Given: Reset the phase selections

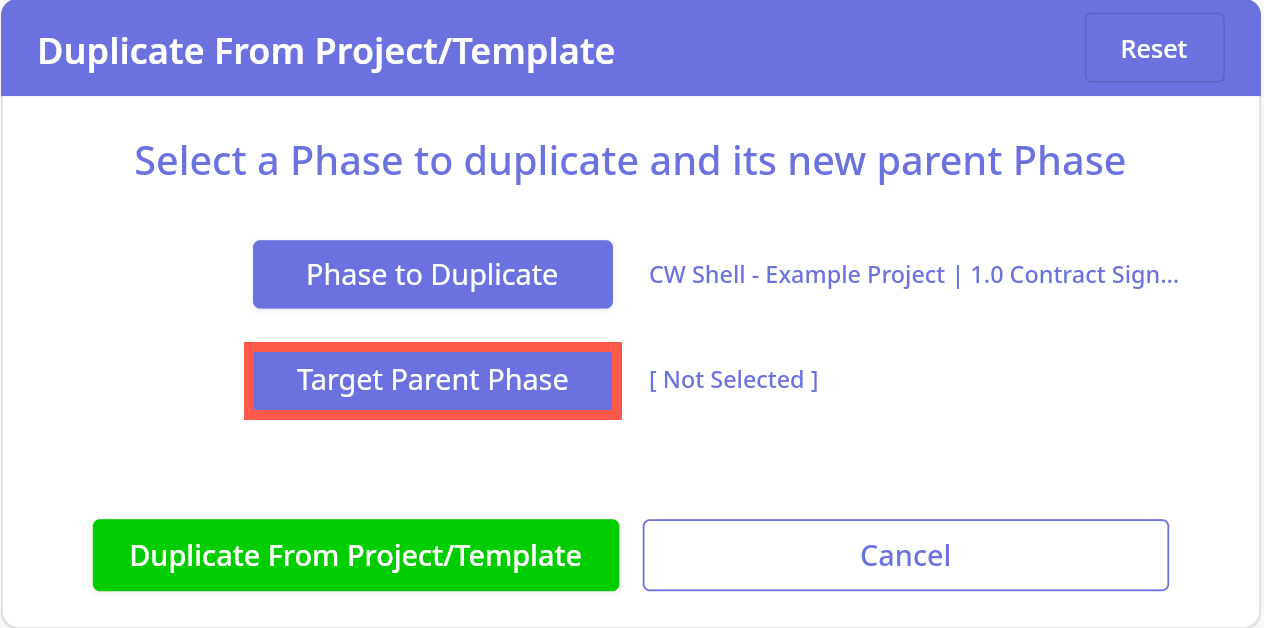Looking at the screenshot, I should tap(1154, 49).
